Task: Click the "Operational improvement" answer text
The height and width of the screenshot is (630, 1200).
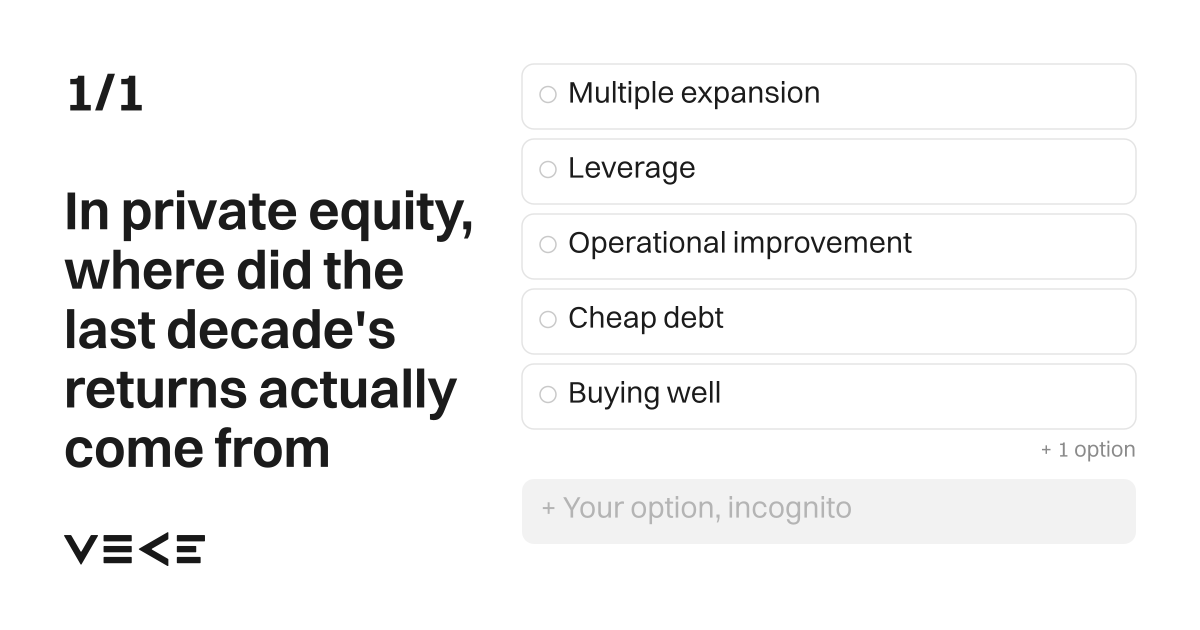Action: coord(740,243)
